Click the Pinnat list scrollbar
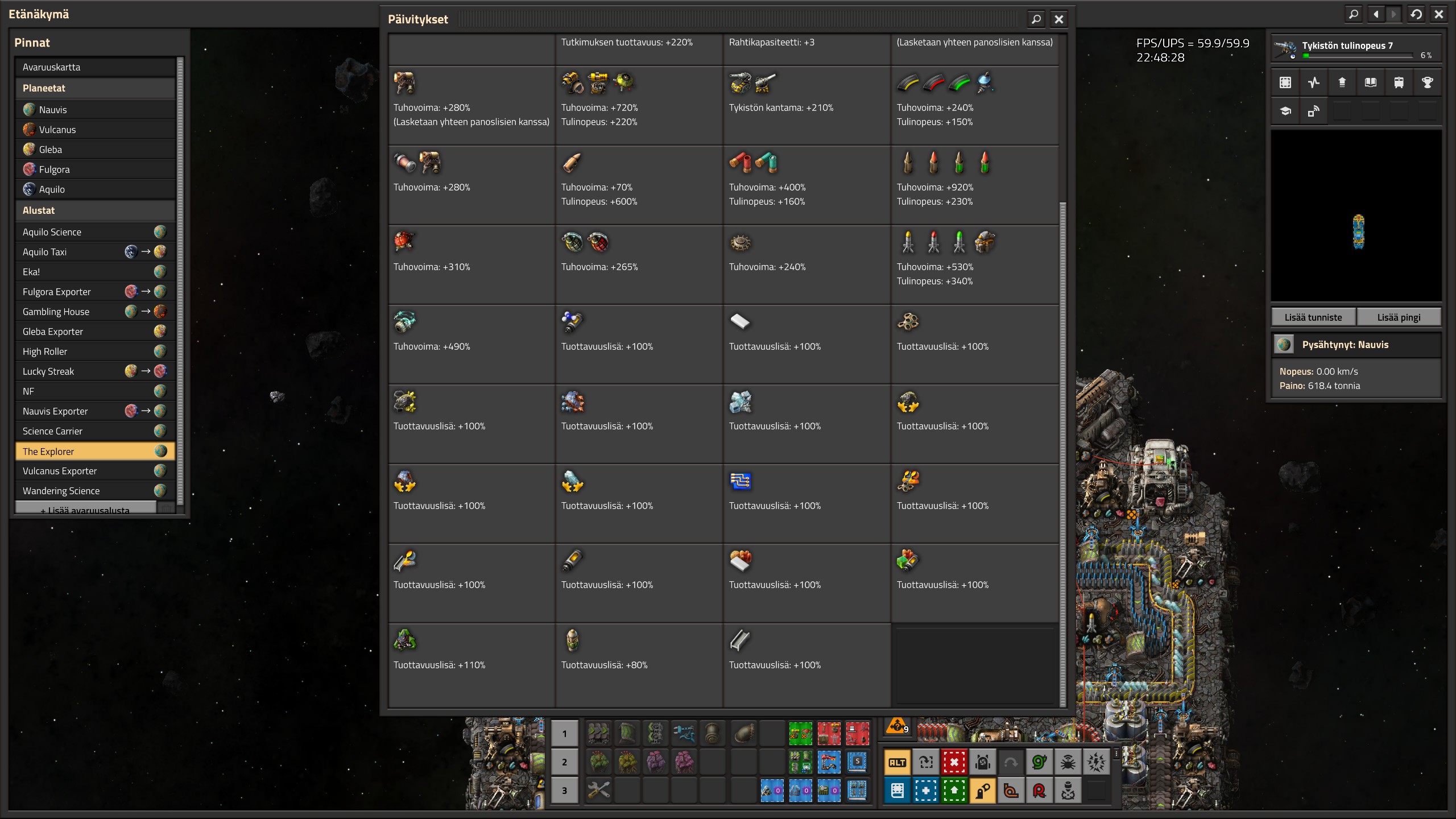 pyautogui.click(x=180, y=281)
